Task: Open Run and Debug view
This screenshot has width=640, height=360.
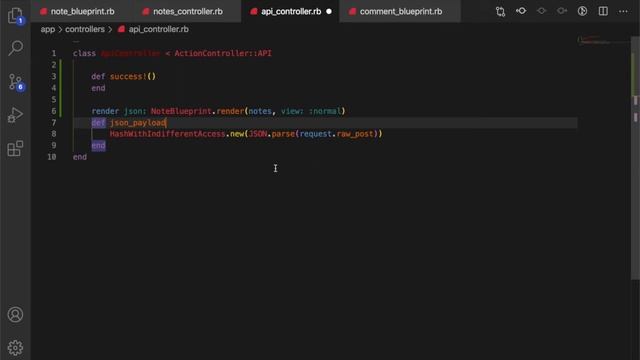Action: (x=15, y=115)
